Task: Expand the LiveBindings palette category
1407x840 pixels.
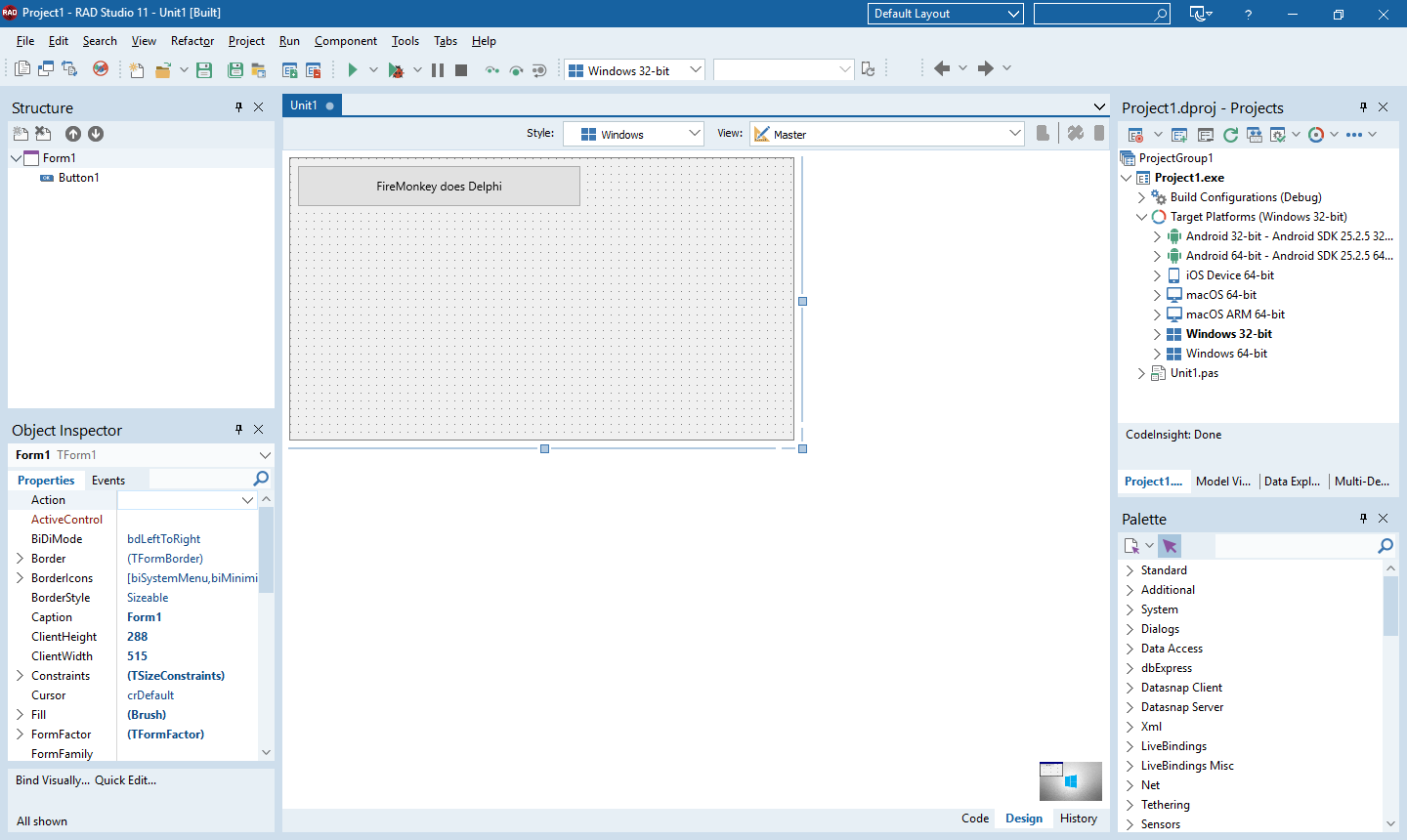Action: point(1130,746)
